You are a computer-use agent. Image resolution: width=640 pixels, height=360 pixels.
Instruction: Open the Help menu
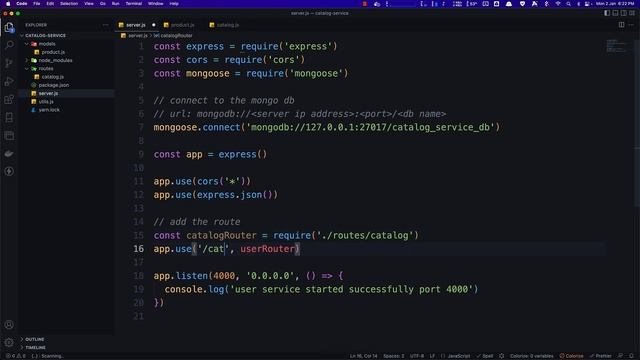(174, 4)
